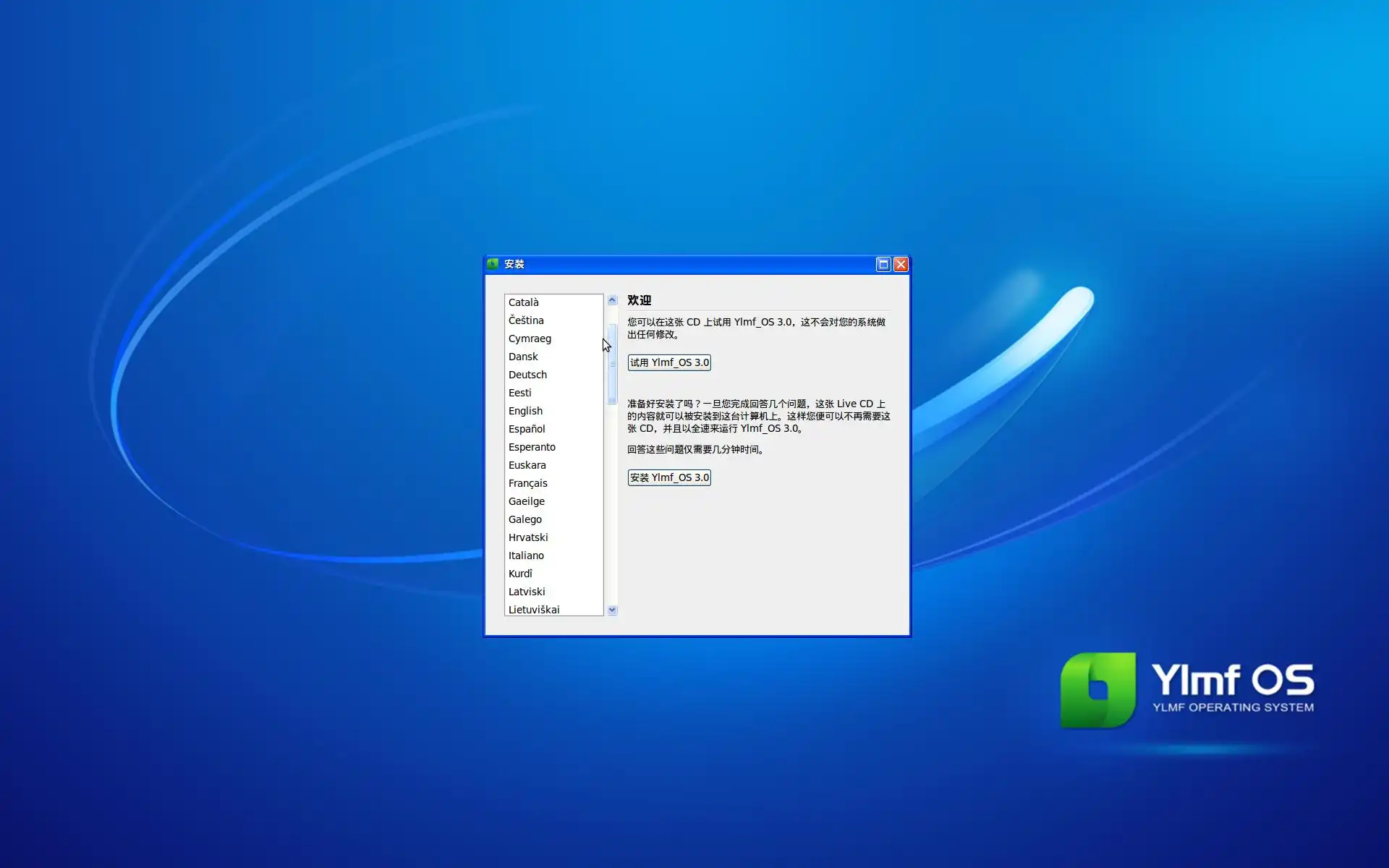
Task: Maximize the installer window
Action: [883, 264]
